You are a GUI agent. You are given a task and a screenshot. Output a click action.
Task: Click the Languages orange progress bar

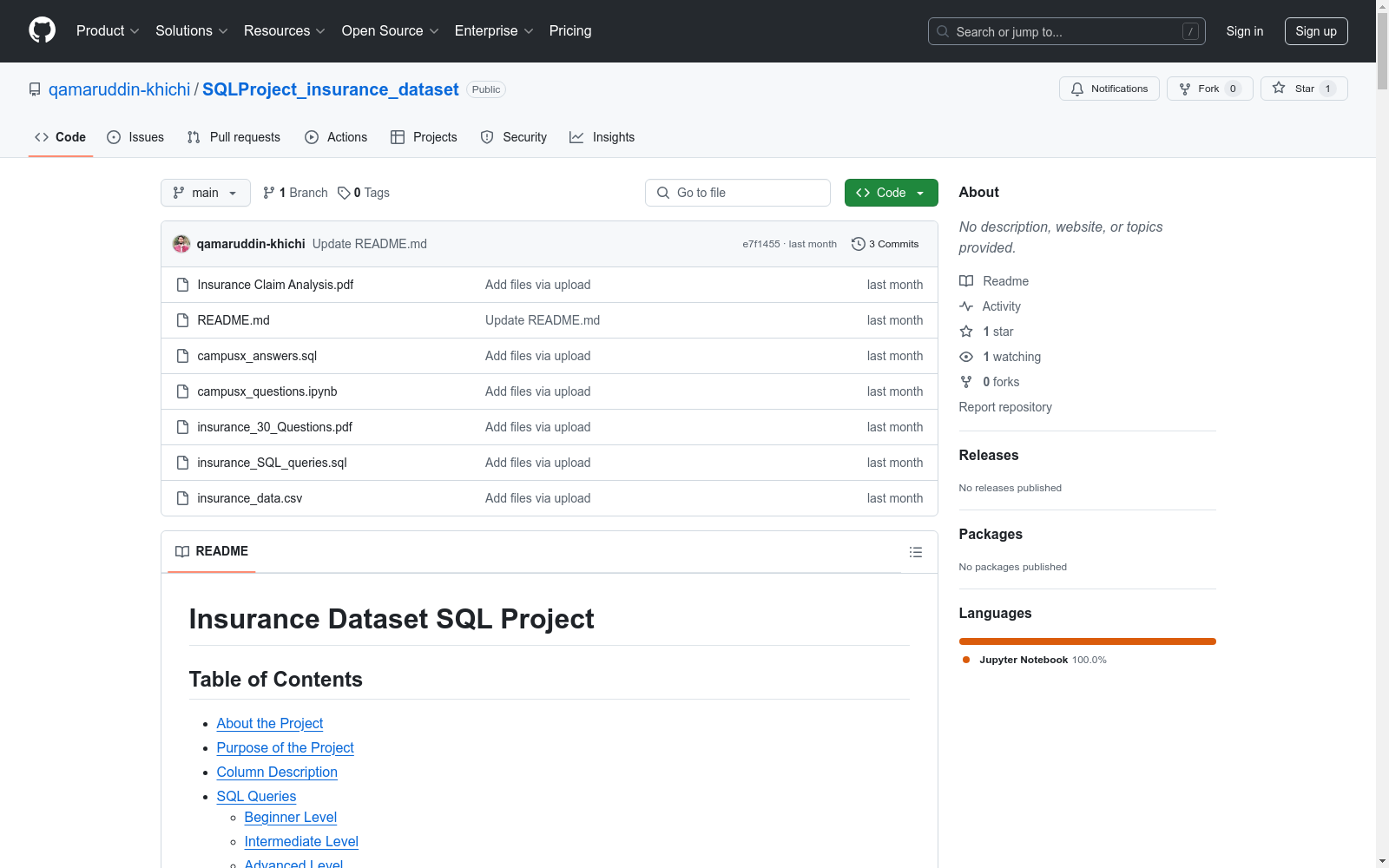tap(1088, 641)
